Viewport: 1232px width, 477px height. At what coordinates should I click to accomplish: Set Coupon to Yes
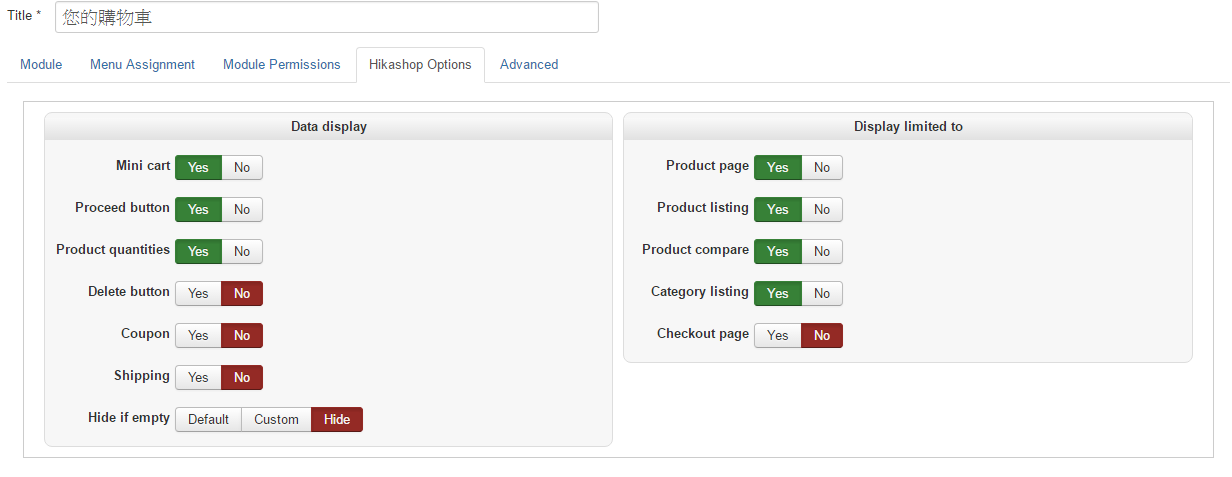pos(198,335)
